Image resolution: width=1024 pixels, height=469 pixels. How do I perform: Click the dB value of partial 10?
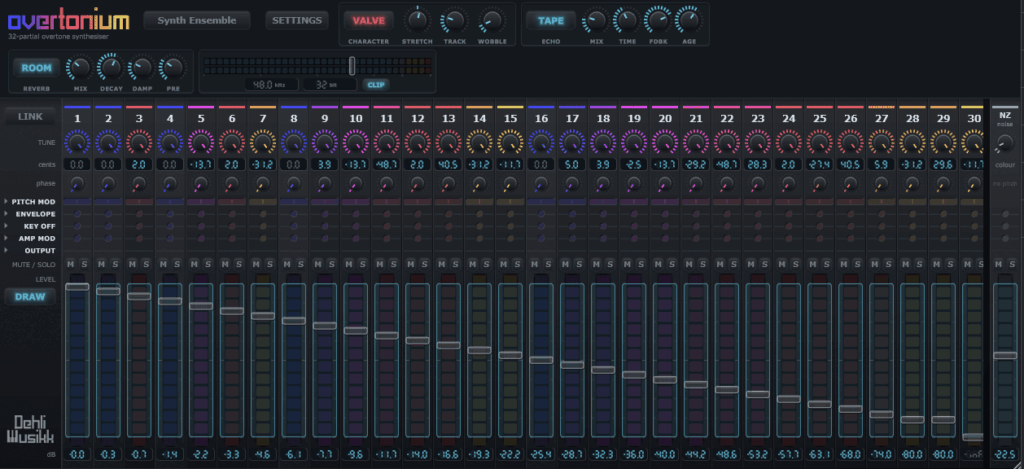pos(355,455)
